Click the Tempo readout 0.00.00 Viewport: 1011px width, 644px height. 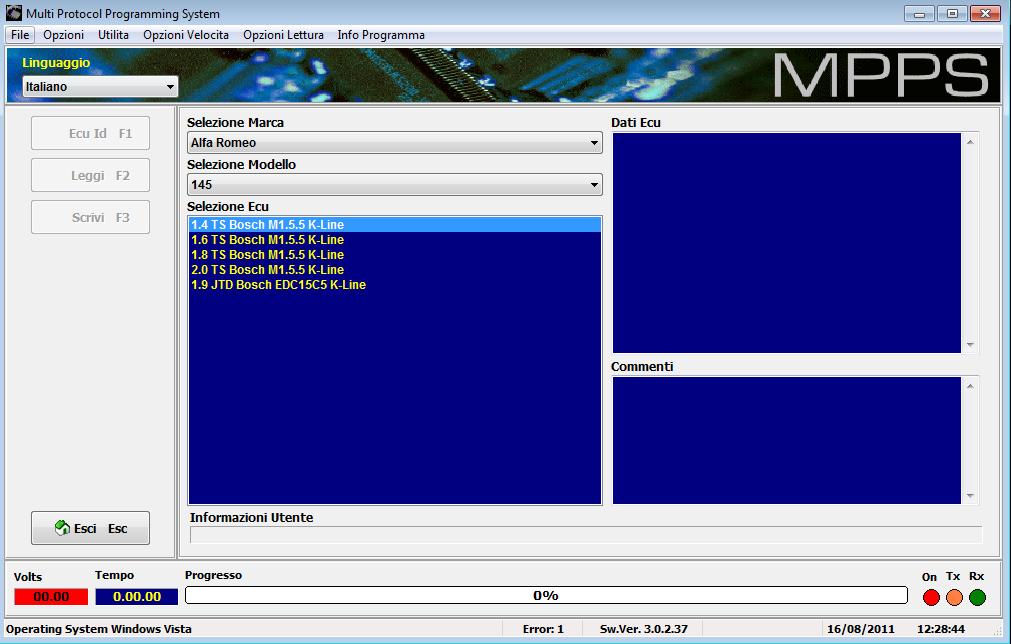coord(137,596)
